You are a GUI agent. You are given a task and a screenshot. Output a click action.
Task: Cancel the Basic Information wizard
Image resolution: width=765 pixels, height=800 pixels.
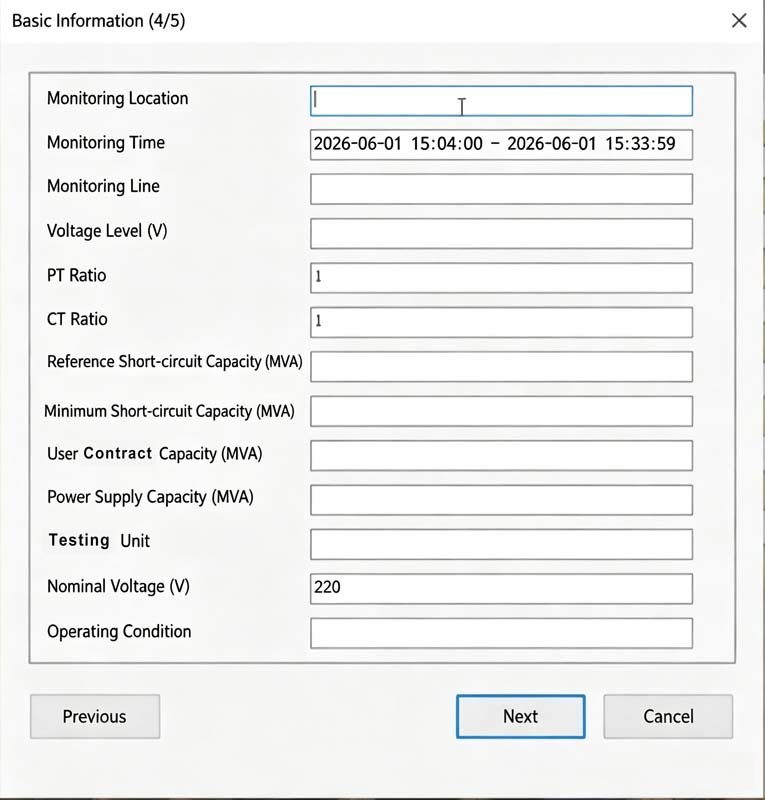click(x=668, y=716)
